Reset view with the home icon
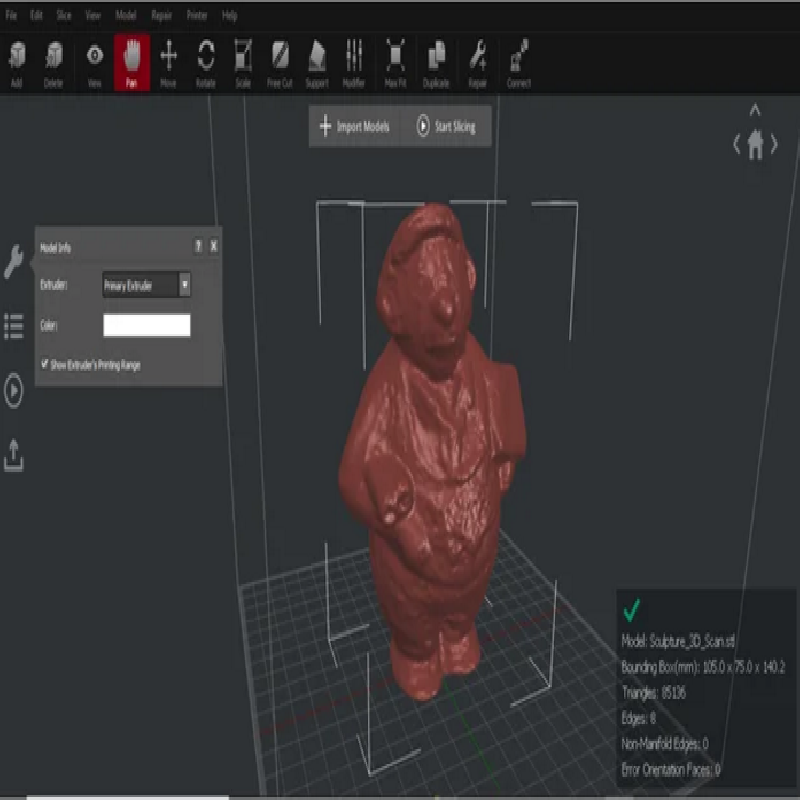800x800 pixels. click(x=755, y=145)
